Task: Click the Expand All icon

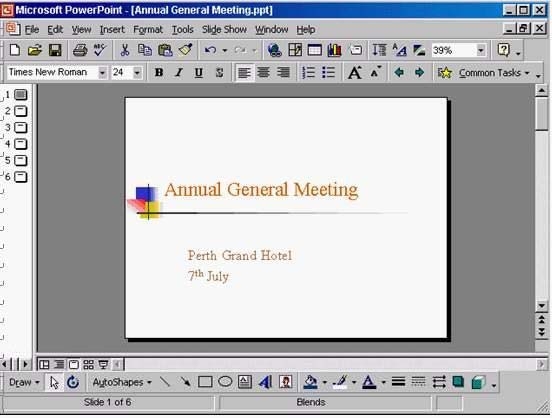Action: tap(379, 50)
